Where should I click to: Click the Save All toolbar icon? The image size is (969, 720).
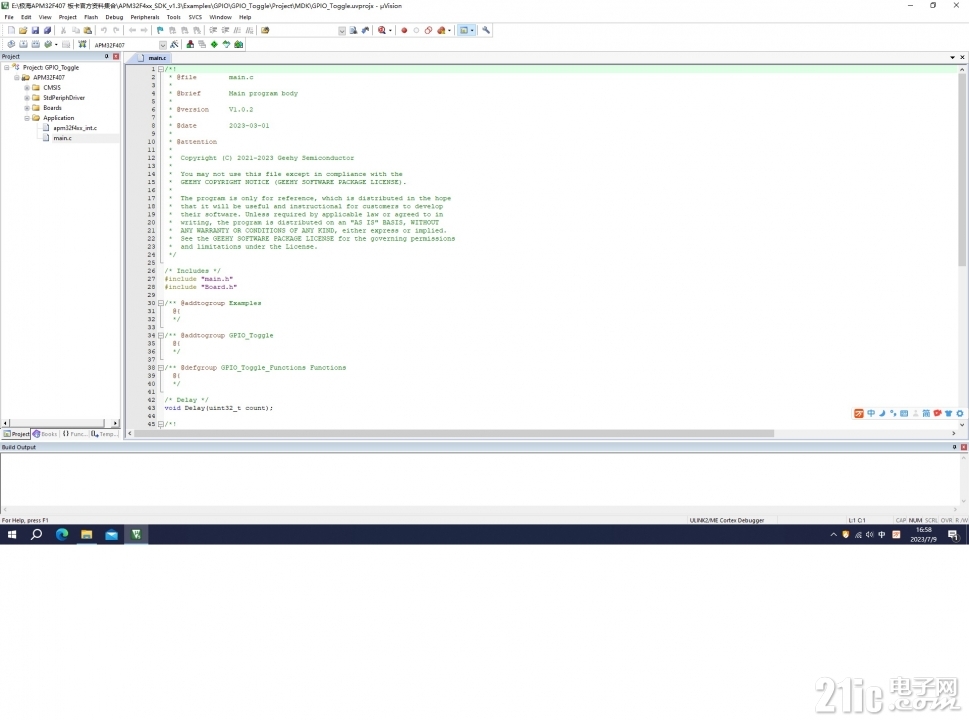(x=47, y=30)
